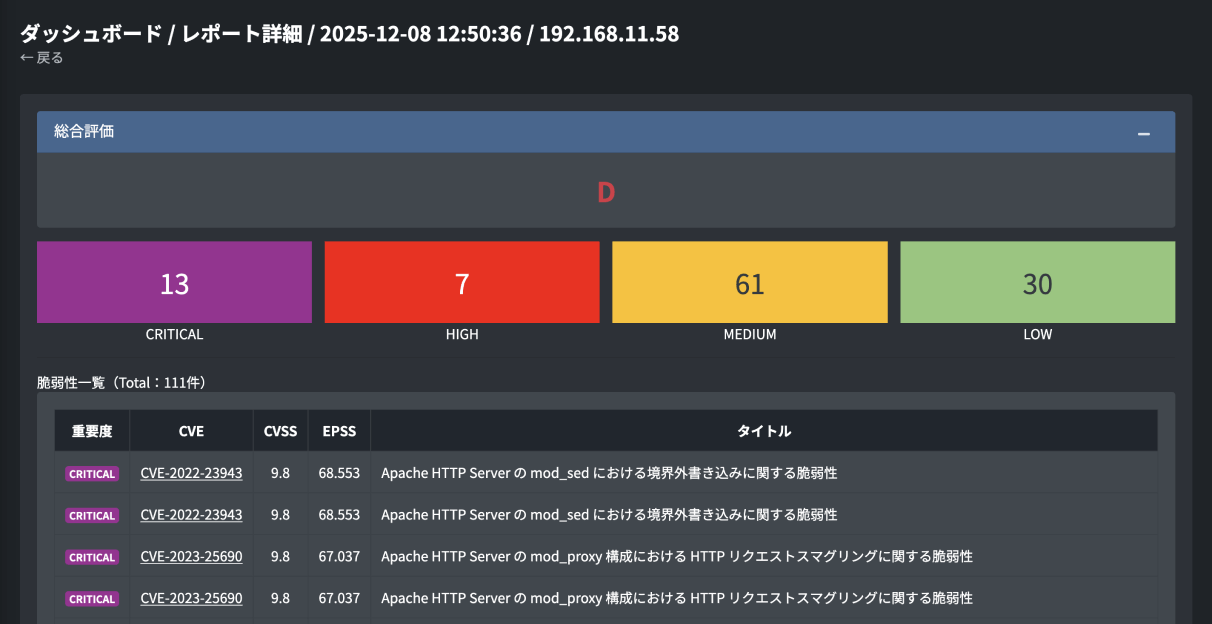Open CVE-2022-23943 link in the second row

(x=191, y=515)
